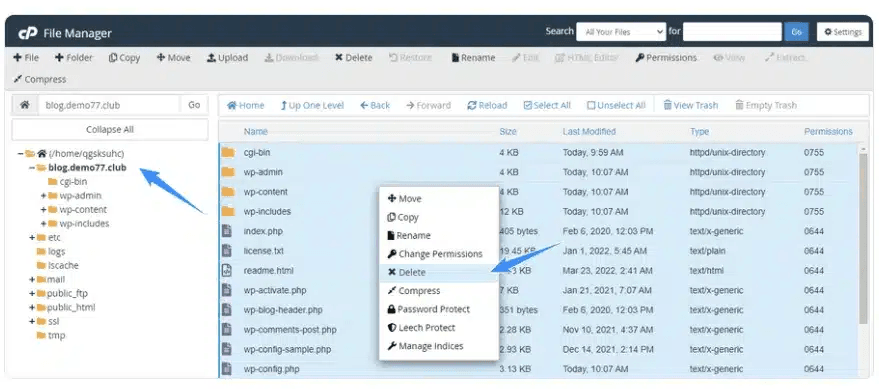
Task: Navigate Back in file list
Action: coord(375,105)
